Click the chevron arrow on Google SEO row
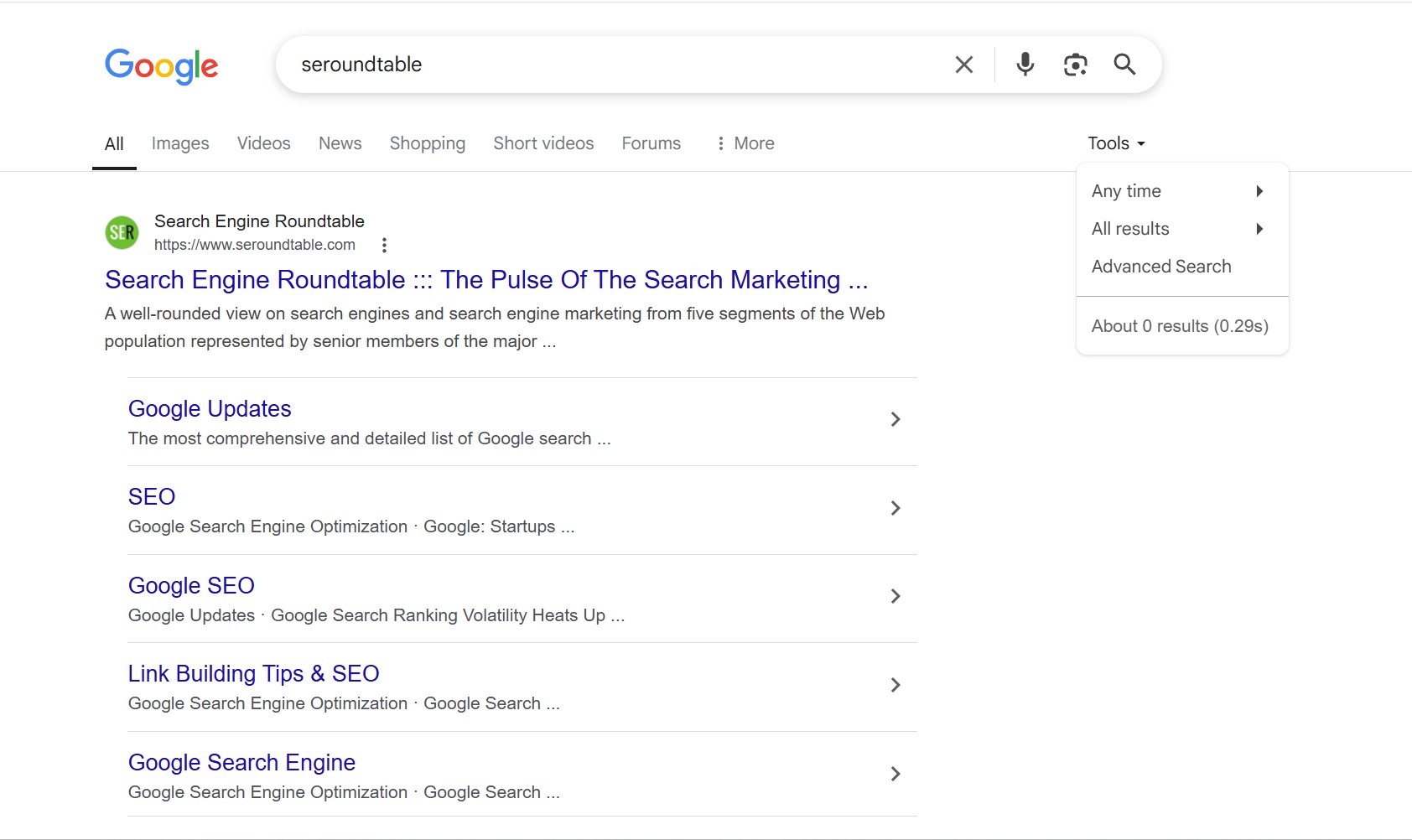 (x=895, y=596)
